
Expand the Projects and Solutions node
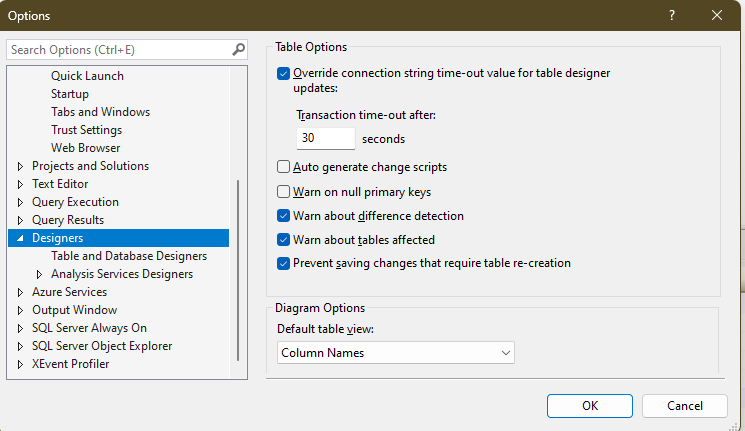(x=20, y=166)
